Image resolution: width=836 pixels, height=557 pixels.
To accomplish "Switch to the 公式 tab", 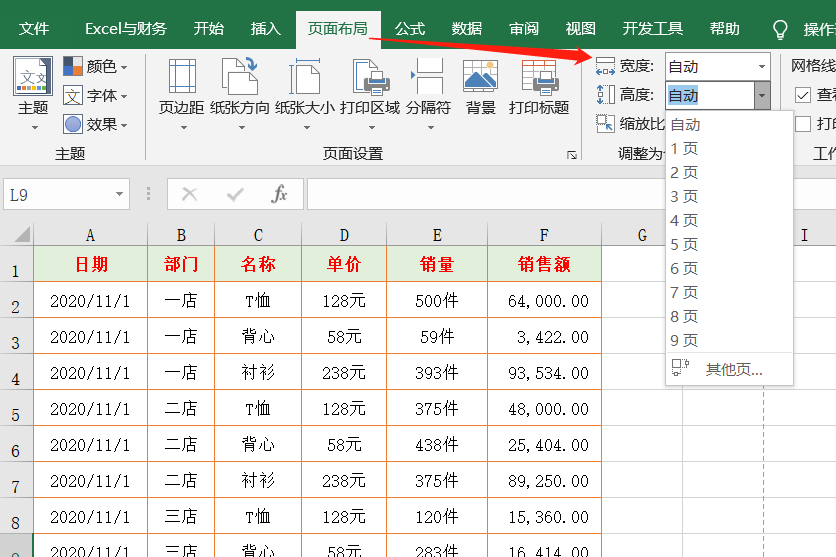I will (x=409, y=28).
